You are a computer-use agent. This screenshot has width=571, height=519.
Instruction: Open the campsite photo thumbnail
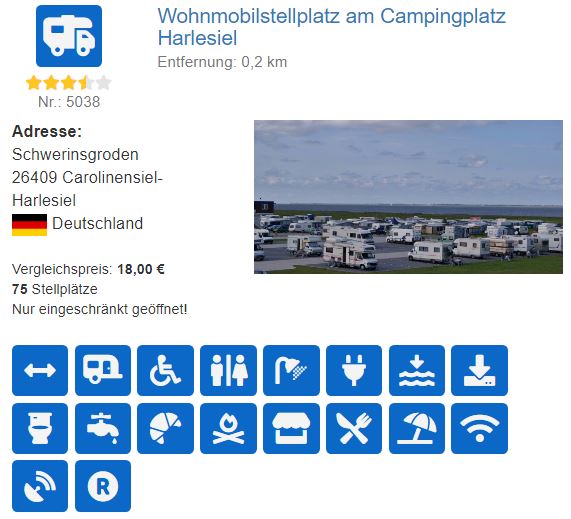[408, 197]
